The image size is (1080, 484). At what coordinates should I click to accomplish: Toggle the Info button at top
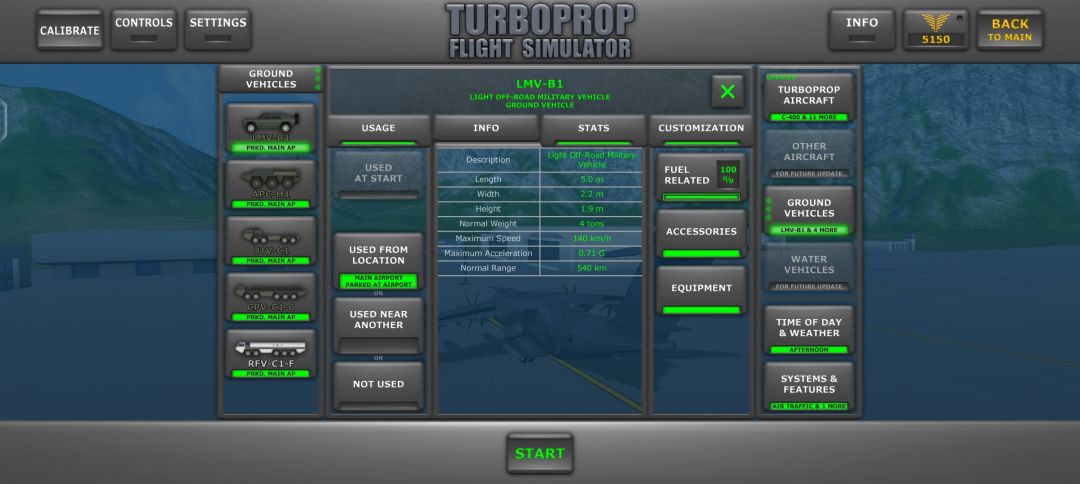(862, 30)
